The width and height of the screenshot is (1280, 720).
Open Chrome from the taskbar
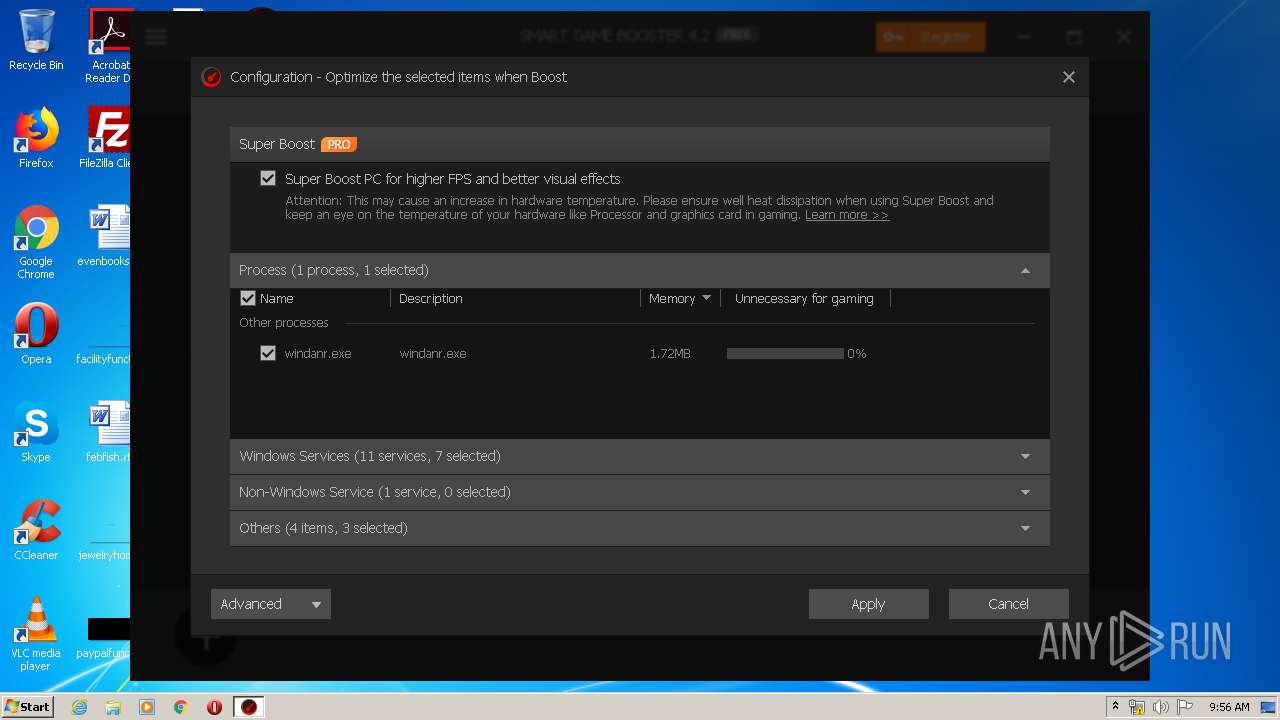pyautogui.click(x=181, y=707)
